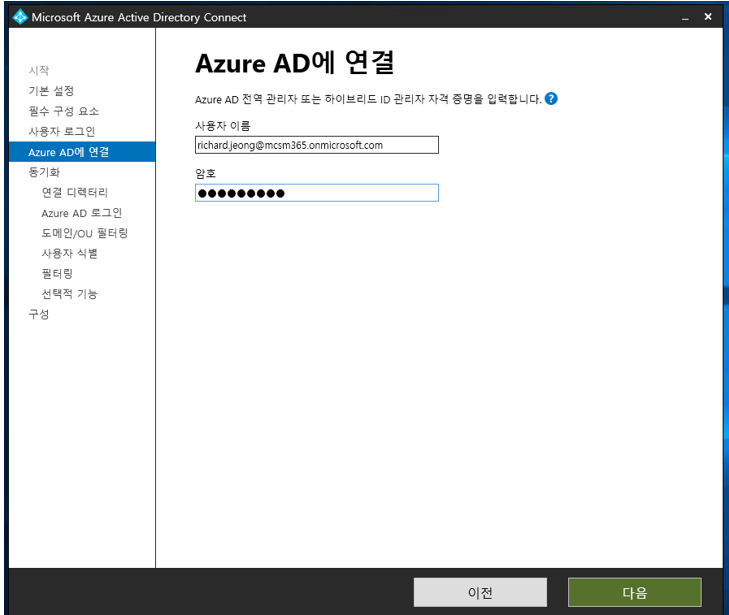This screenshot has width=729, height=615.
Task: Click the 다음 next button
Action: point(635,592)
